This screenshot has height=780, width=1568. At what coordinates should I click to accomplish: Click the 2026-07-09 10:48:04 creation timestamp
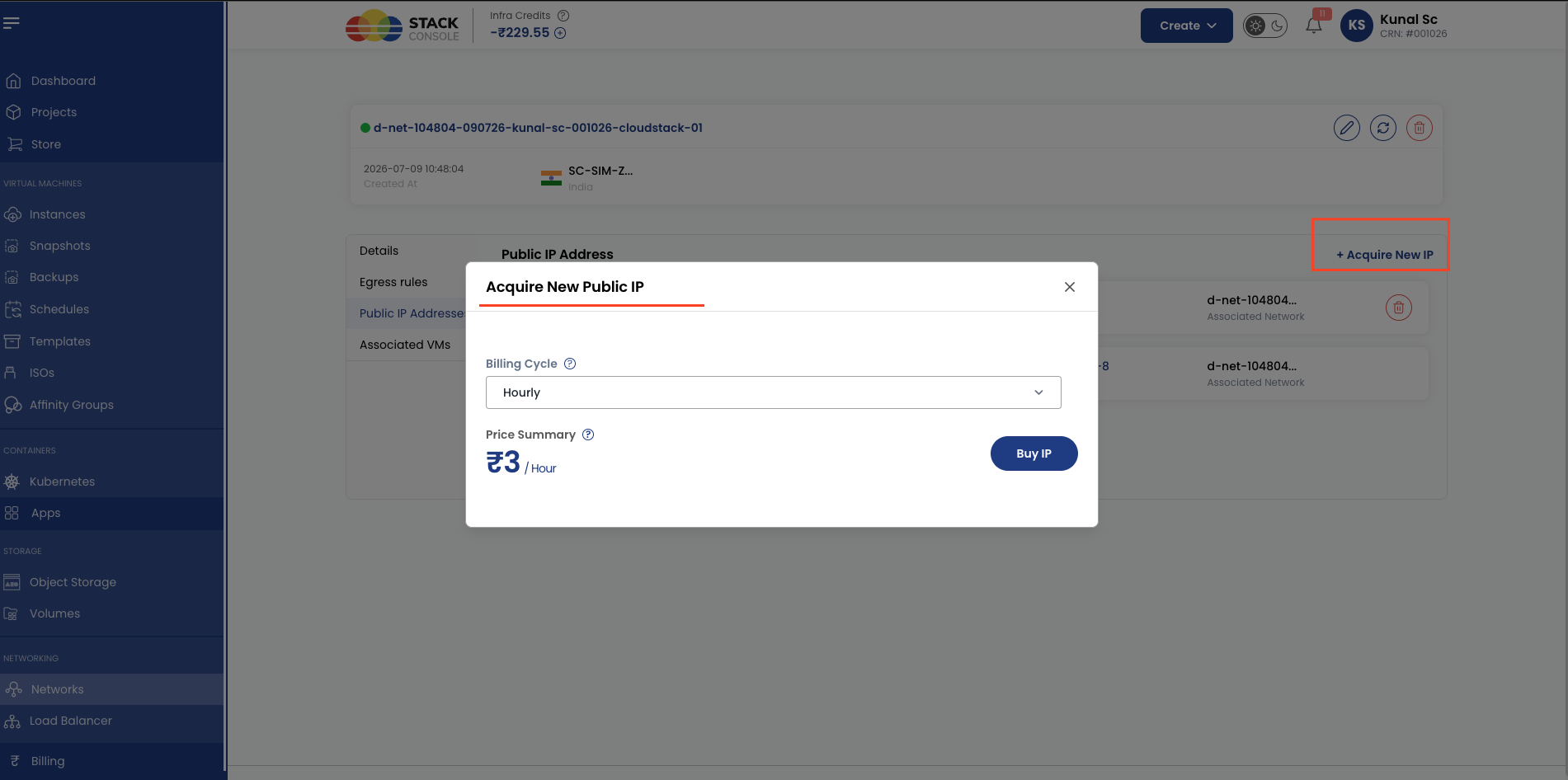pos(413,169)
